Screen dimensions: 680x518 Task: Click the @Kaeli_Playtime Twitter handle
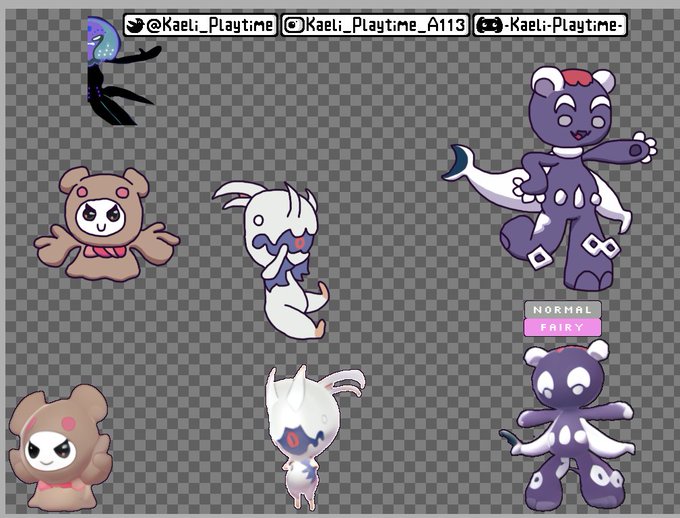[210, 25]
